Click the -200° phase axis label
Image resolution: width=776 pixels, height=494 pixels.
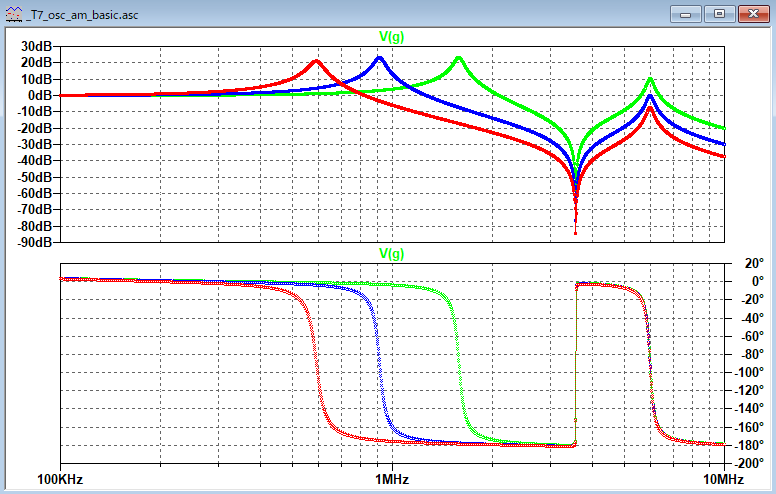[x=749, y=463]
